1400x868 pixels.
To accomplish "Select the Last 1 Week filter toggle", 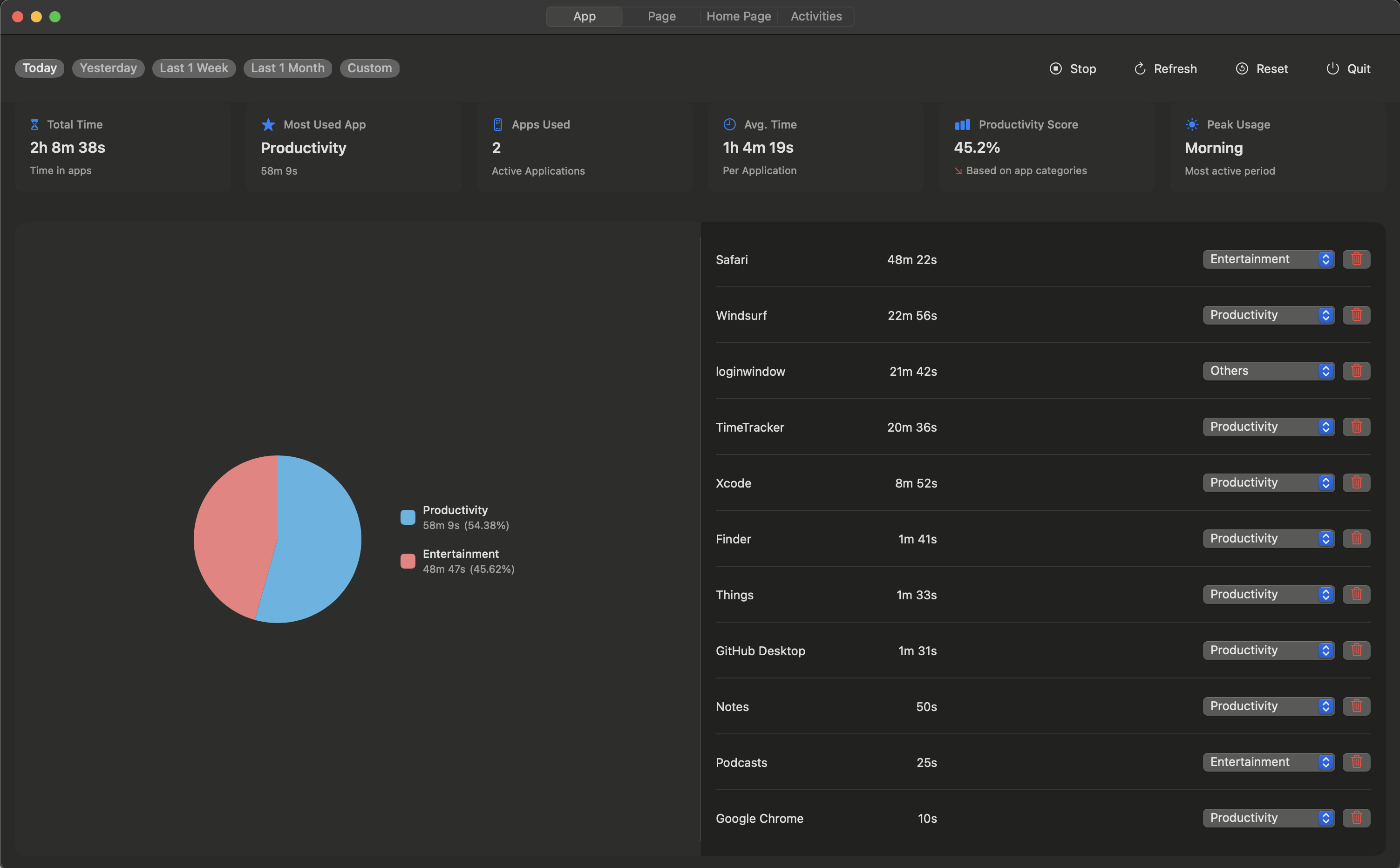I will 193,67.
